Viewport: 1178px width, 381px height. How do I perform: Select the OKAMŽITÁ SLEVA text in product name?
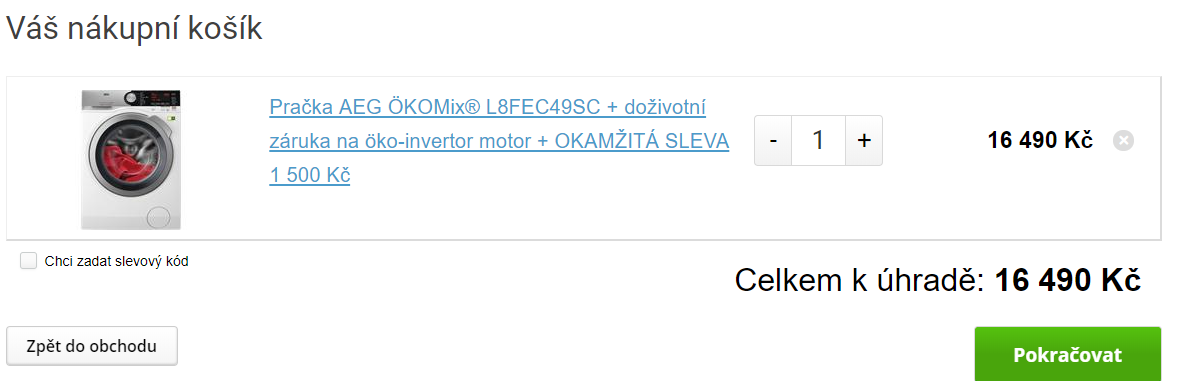(642, 141)
